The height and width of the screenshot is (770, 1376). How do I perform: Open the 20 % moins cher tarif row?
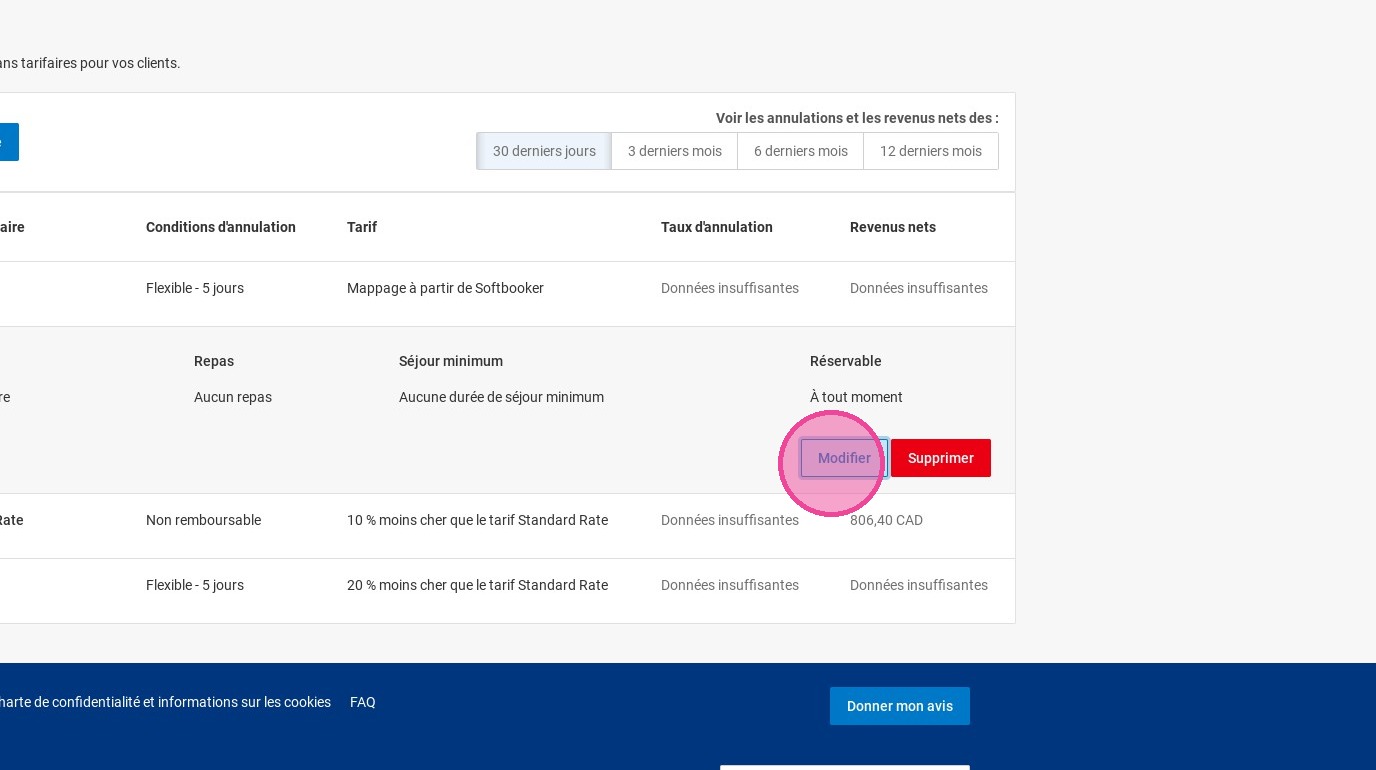(x=507, y=591)
